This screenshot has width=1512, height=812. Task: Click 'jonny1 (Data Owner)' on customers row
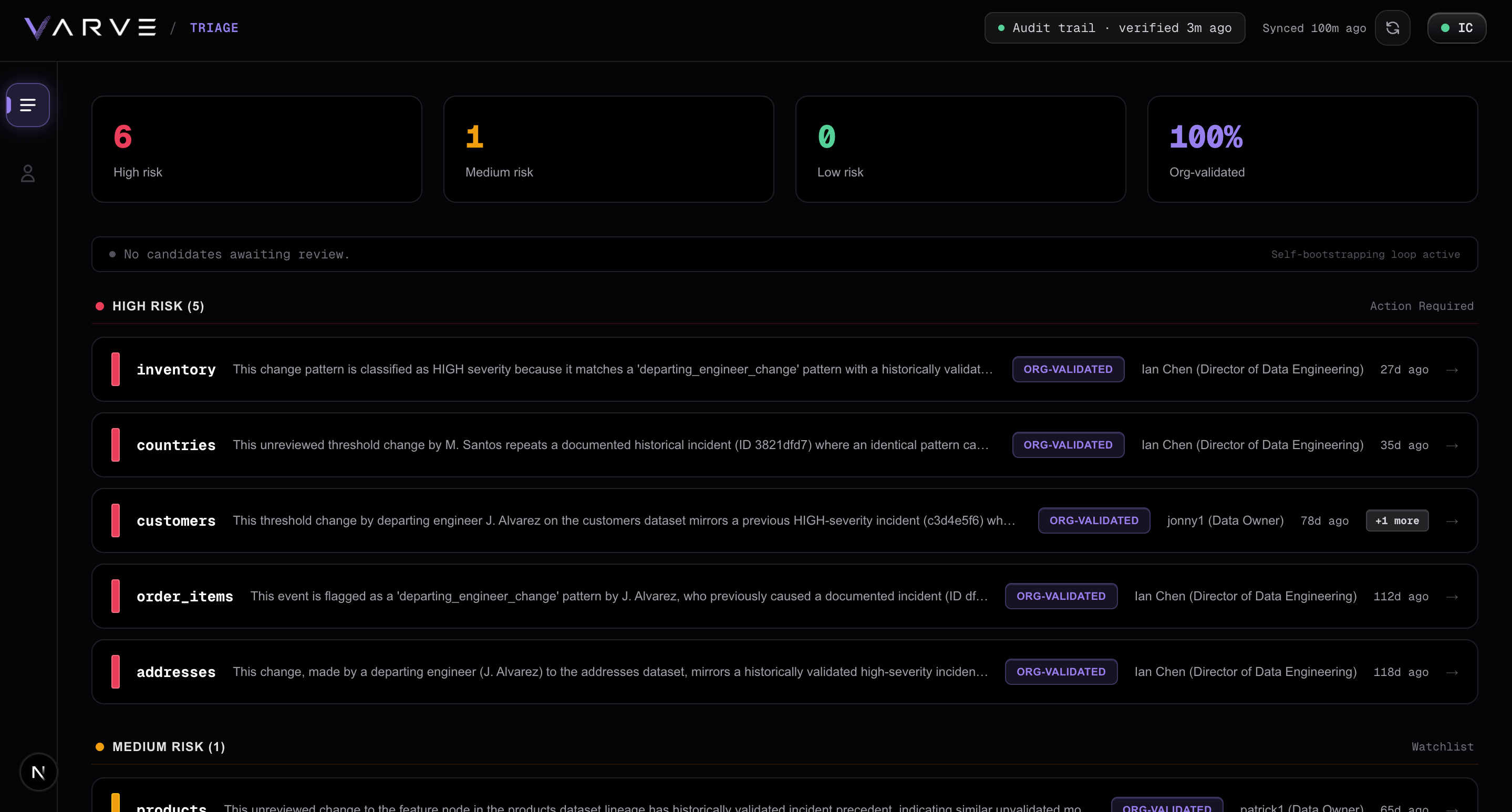tap(1225, 520)
